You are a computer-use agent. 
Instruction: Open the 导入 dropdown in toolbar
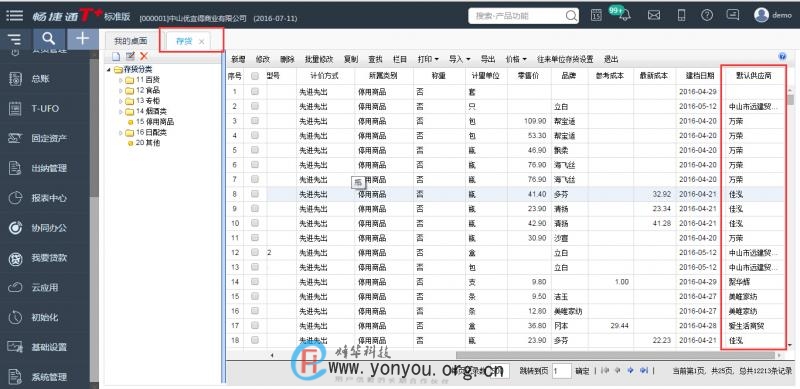(x=460, y=59)
